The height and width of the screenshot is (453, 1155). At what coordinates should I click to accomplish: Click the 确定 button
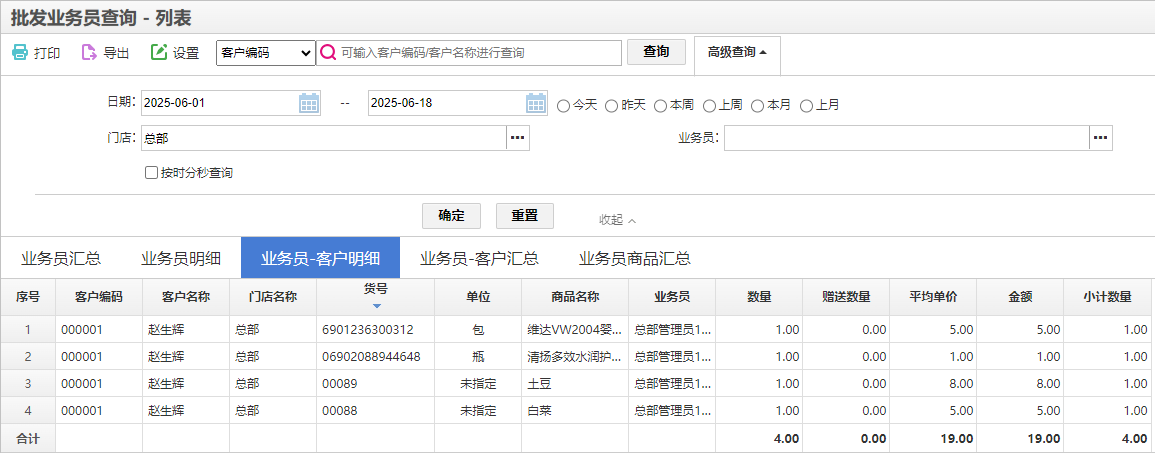click(452, 216)
